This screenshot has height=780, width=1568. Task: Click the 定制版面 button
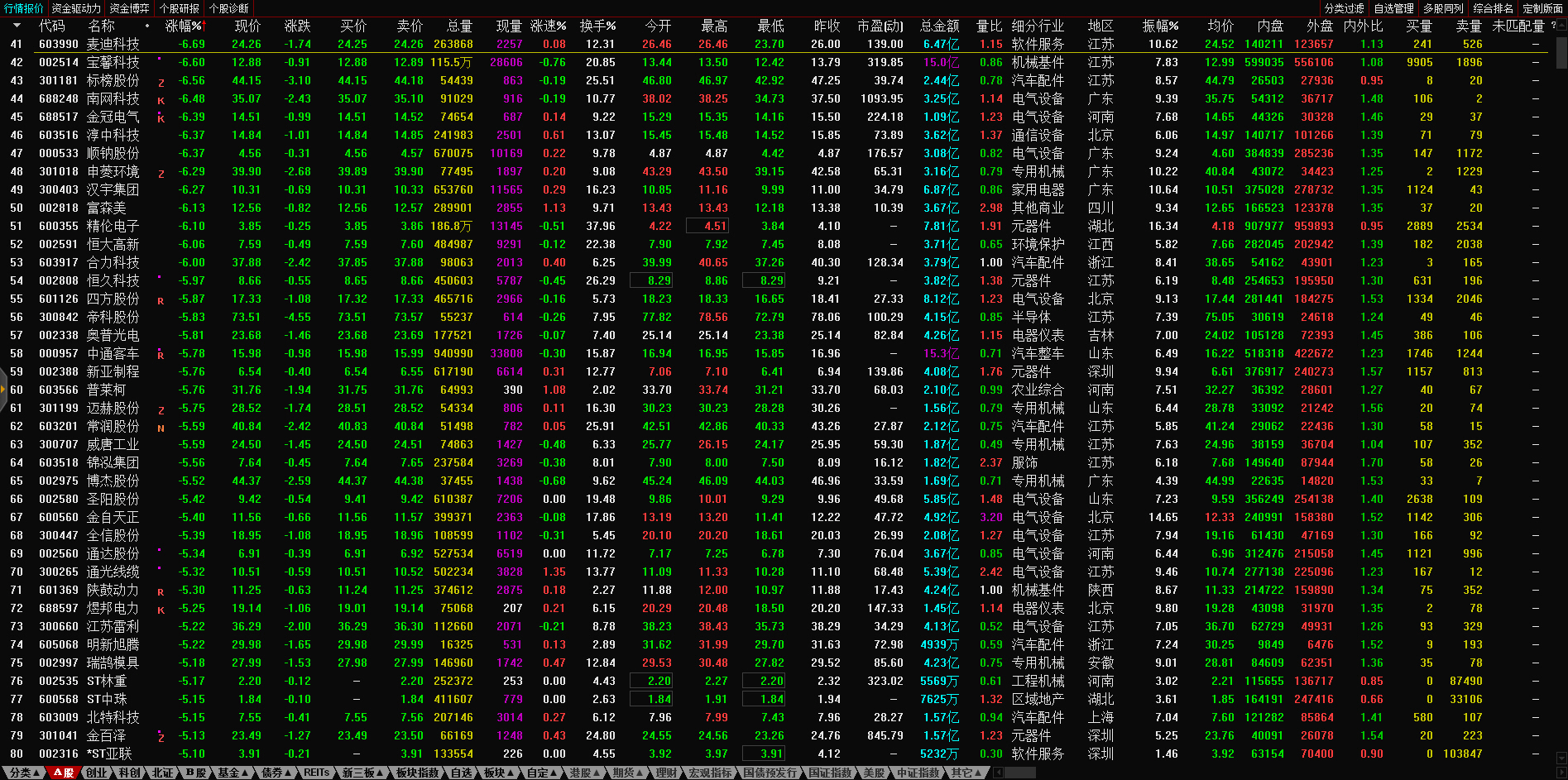click(1542, 8)
